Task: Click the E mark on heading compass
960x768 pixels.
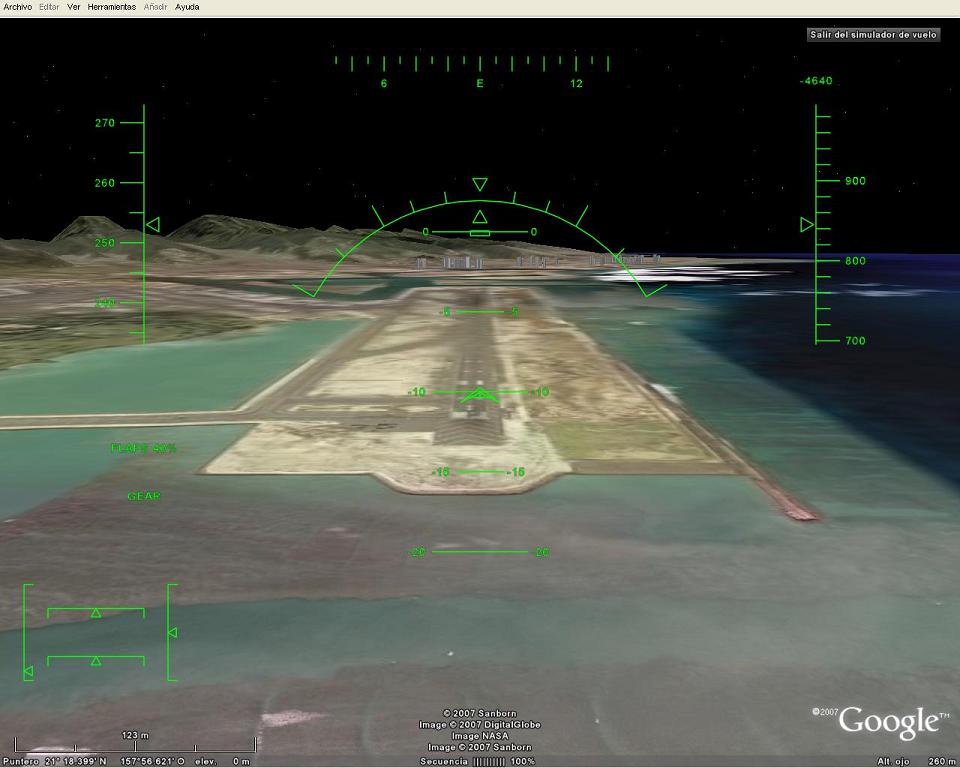Action: click(480, 84)
